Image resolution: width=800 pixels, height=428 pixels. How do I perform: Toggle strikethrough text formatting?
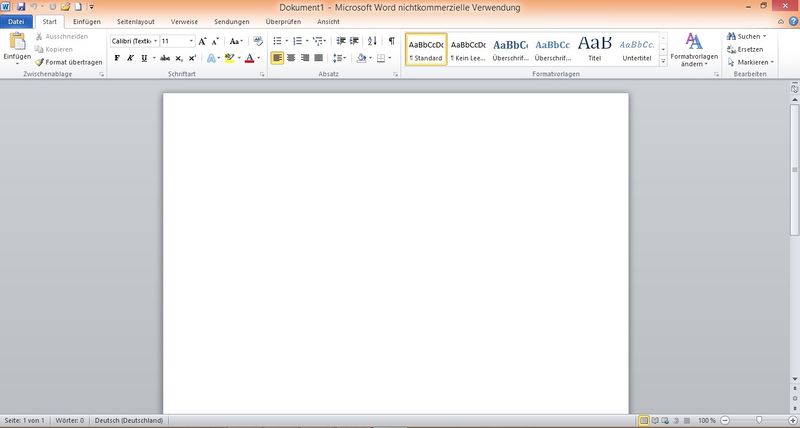tap(164, 59)
